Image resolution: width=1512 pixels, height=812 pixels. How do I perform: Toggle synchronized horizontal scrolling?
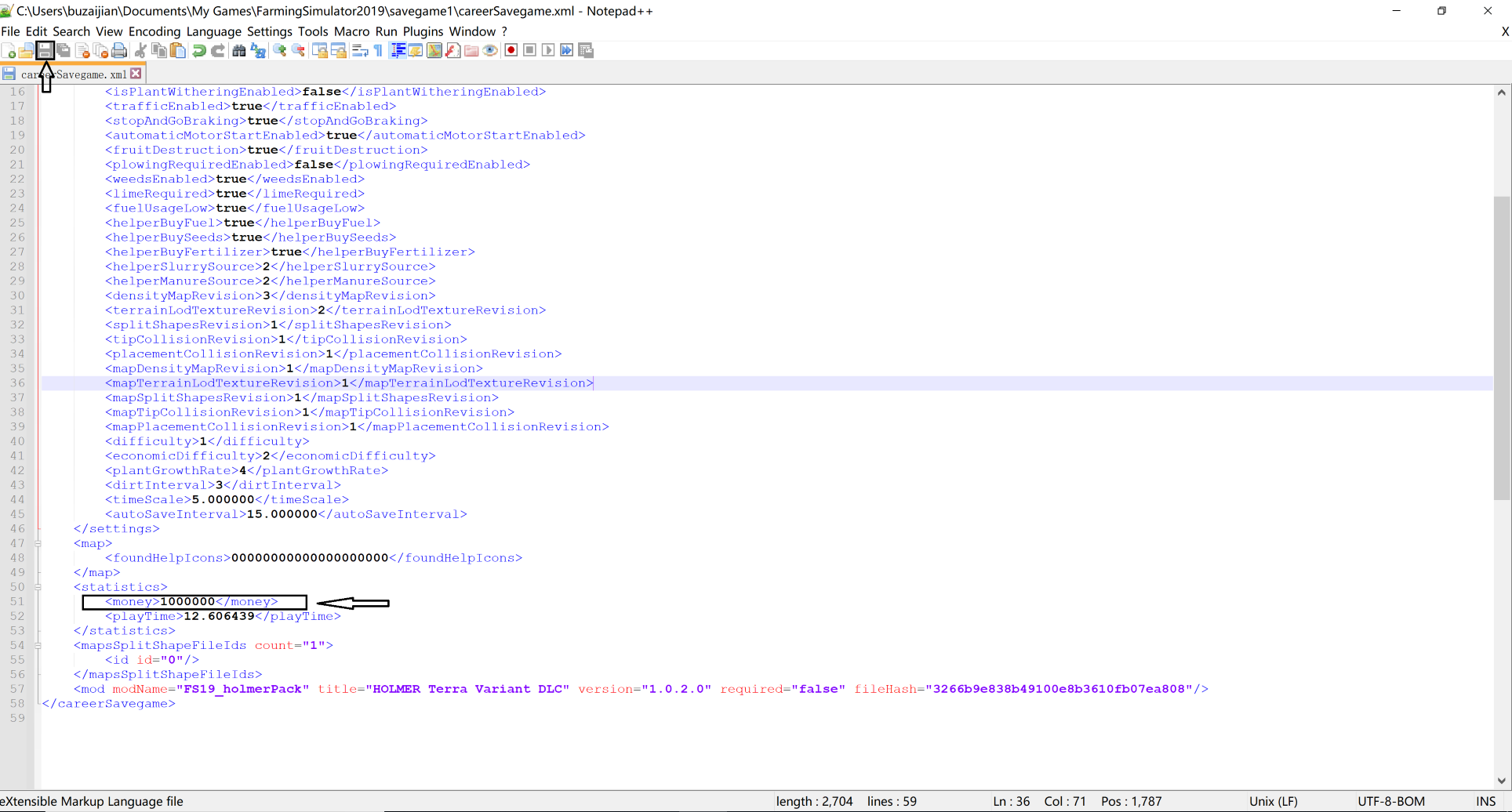pyautogui.click(x=338, y=50)
